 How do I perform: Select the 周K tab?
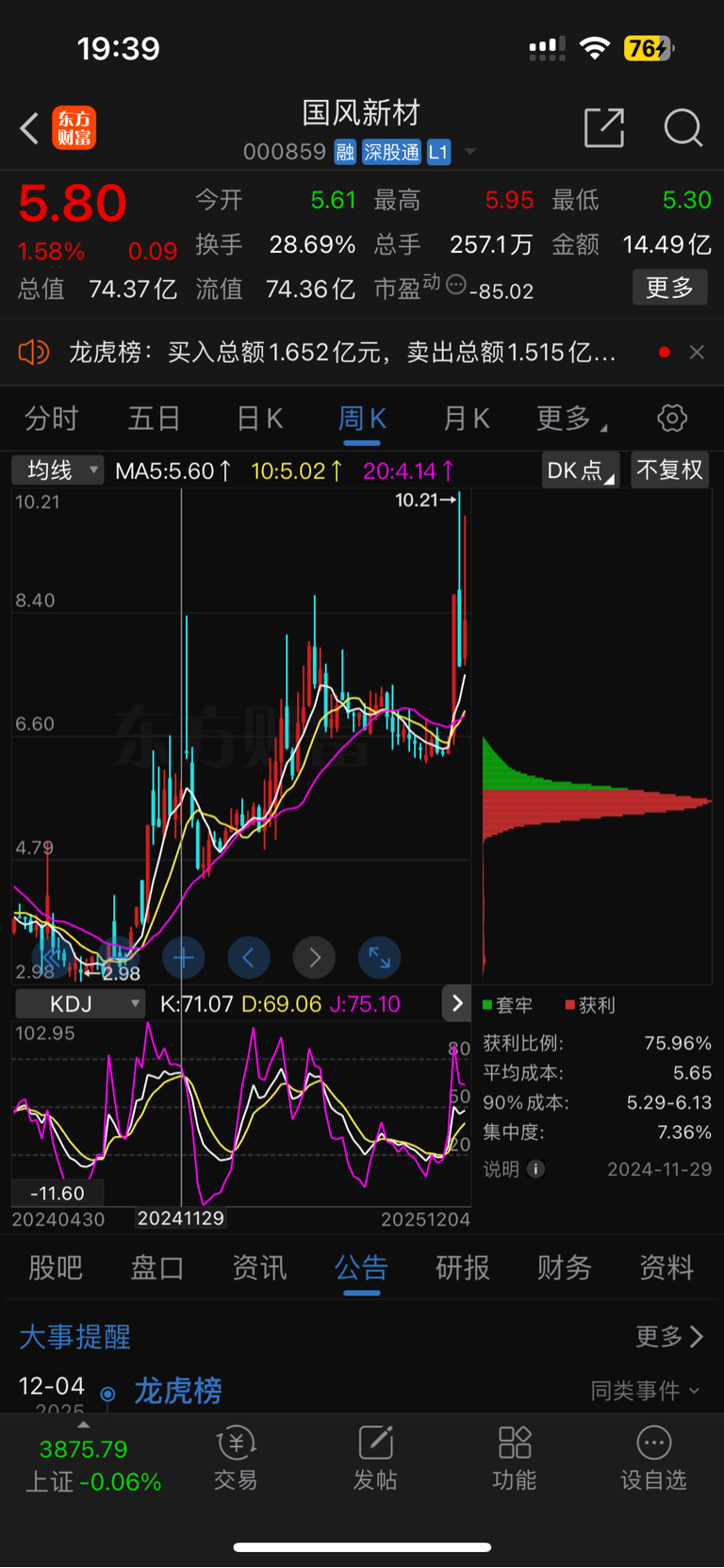[x=362, y=419]
